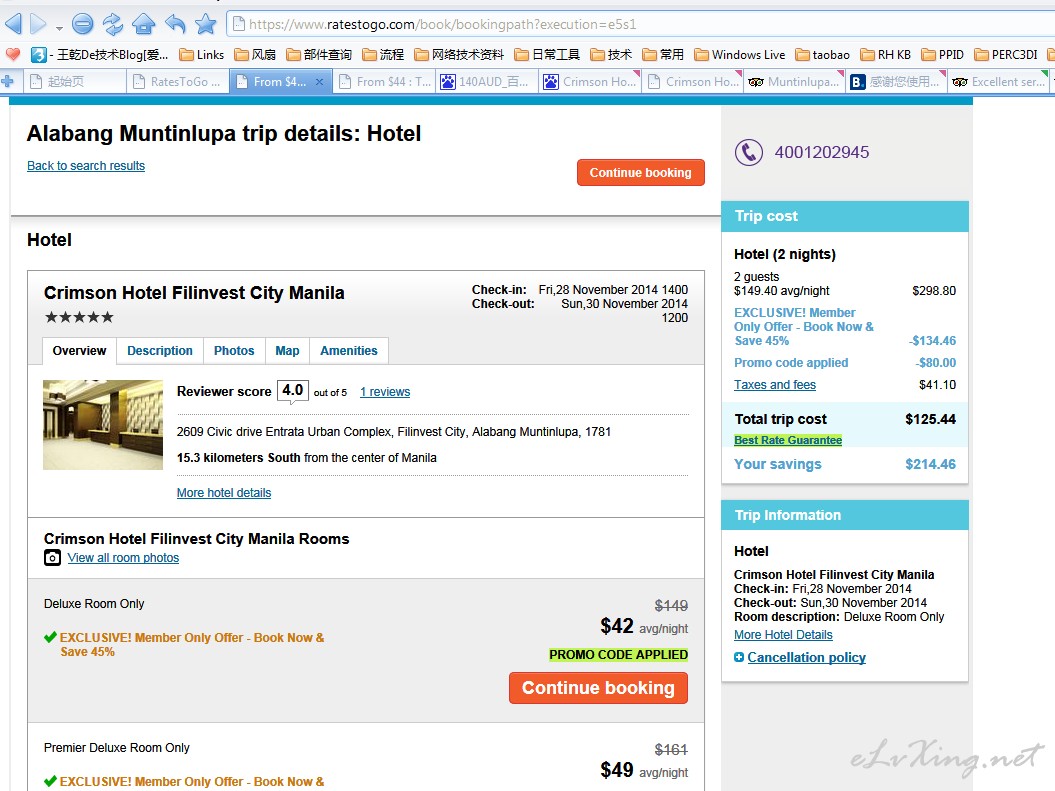Open the 常用 bookmark folder
Image resolution: width=1055 pixels, height=791 pixels.
663,54
